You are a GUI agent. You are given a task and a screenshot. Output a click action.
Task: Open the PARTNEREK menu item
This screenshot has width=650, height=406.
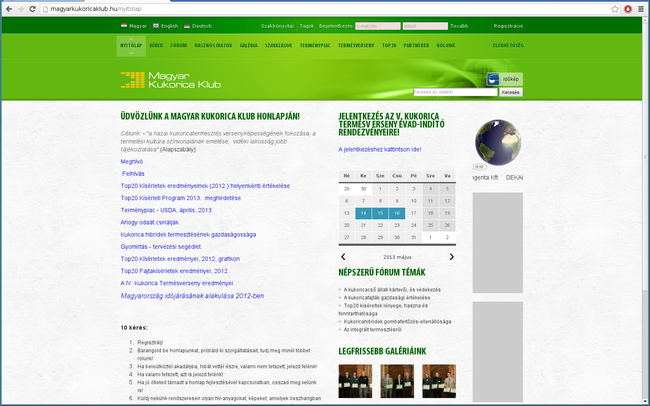coord(416,46)
